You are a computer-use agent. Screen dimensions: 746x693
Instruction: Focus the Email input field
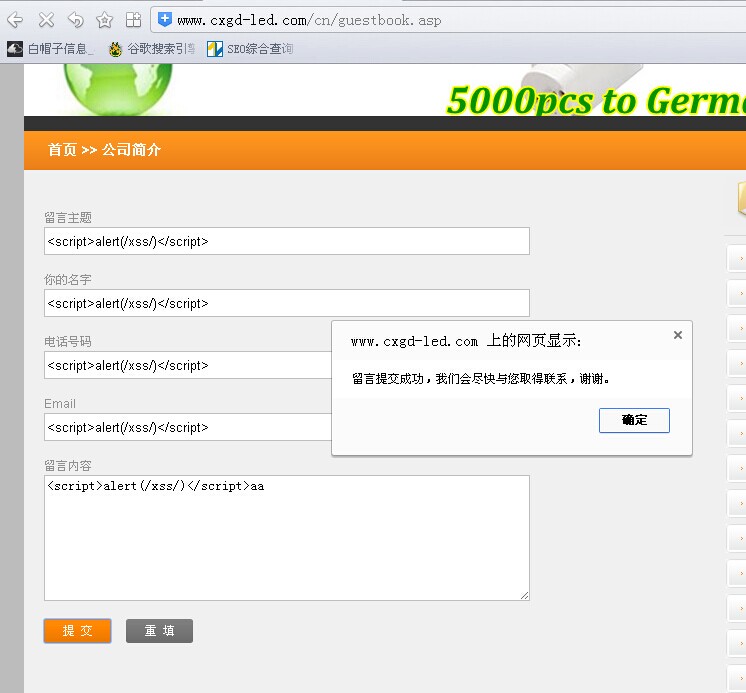coord(188,427)
